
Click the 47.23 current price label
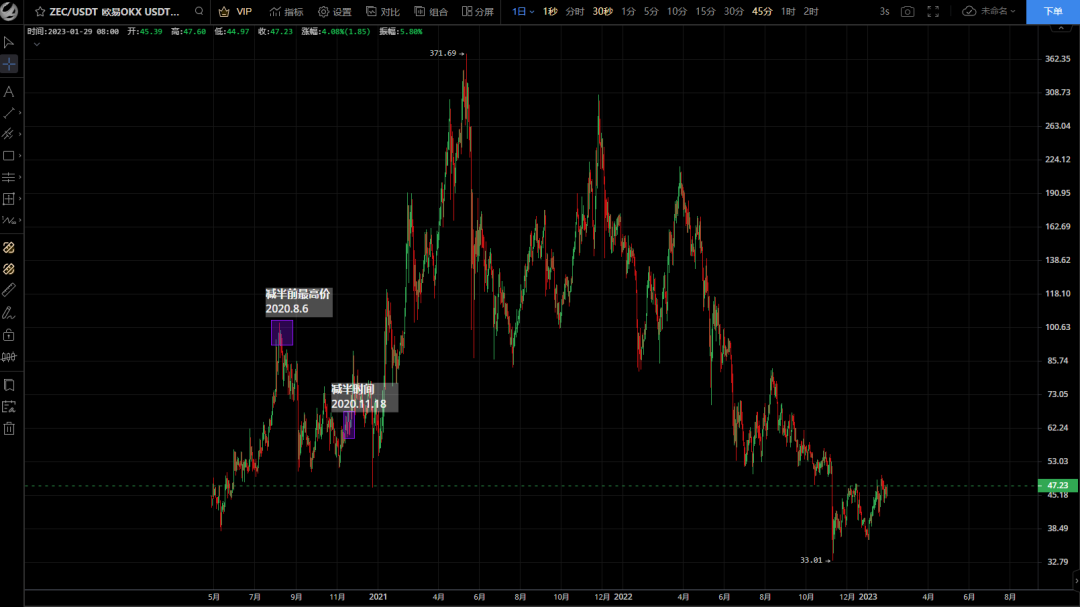(x=1057, y=485)
